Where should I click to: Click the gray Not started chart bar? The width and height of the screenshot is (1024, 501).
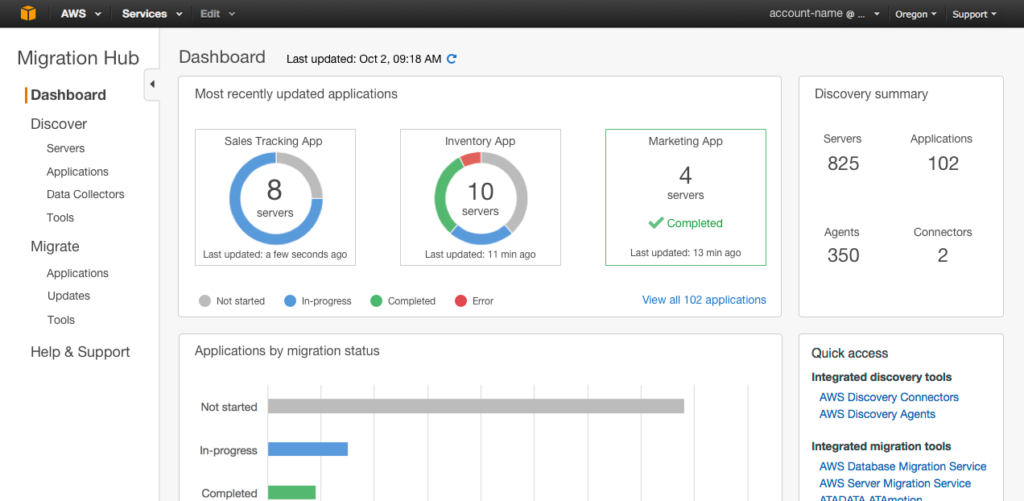click(x=475, y=406)
